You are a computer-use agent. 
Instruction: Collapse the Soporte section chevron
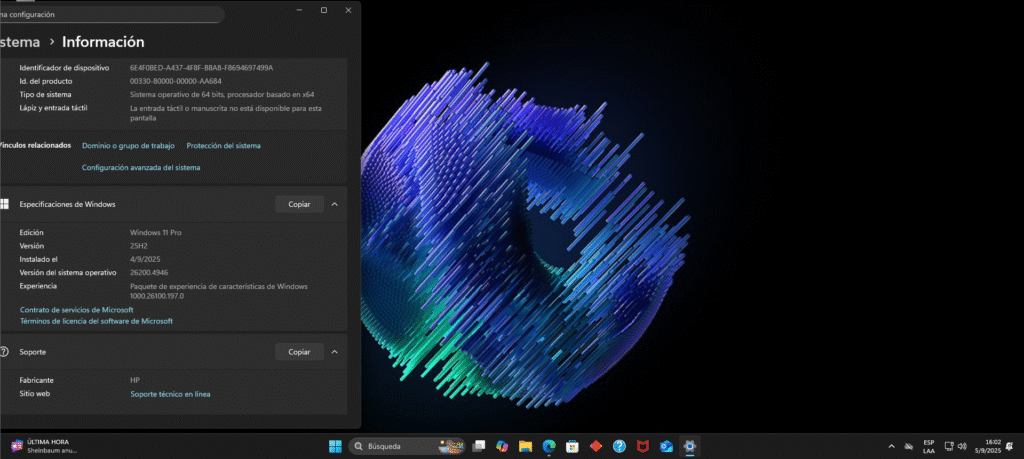coord(334,352)
